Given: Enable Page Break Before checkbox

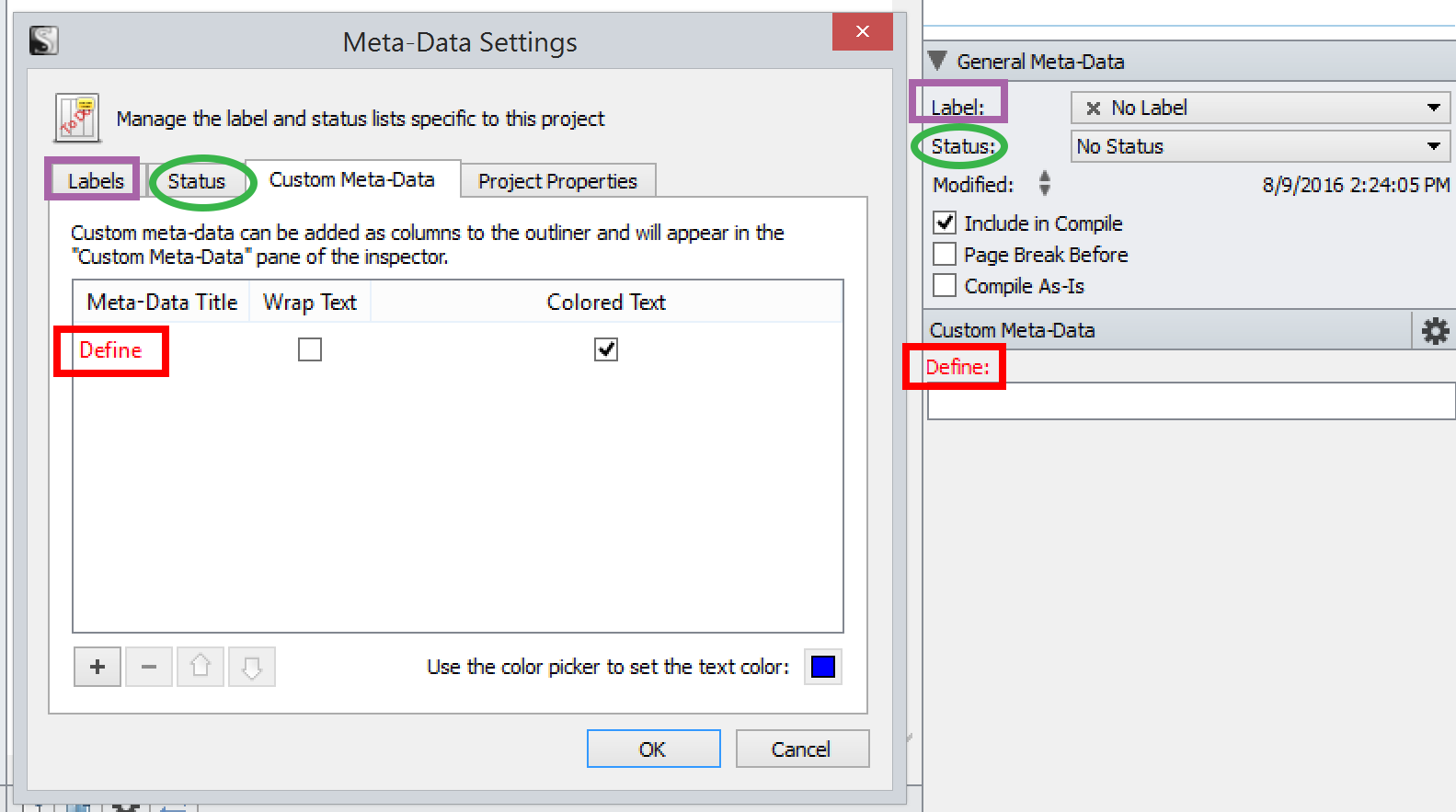Looking at the screenshot, I should coord(945,254).
